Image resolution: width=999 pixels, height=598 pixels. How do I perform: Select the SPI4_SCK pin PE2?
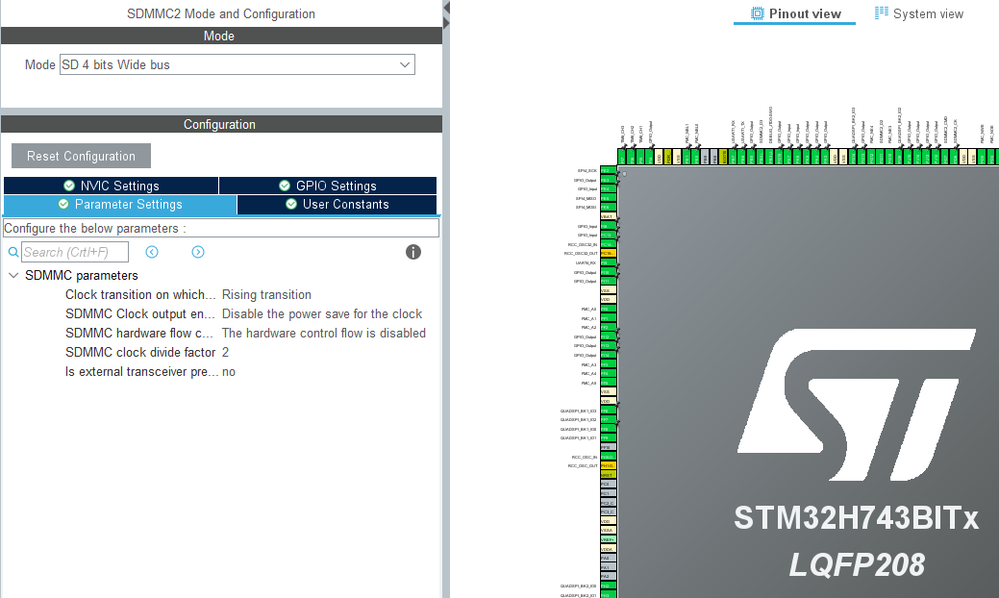[608, 171]
